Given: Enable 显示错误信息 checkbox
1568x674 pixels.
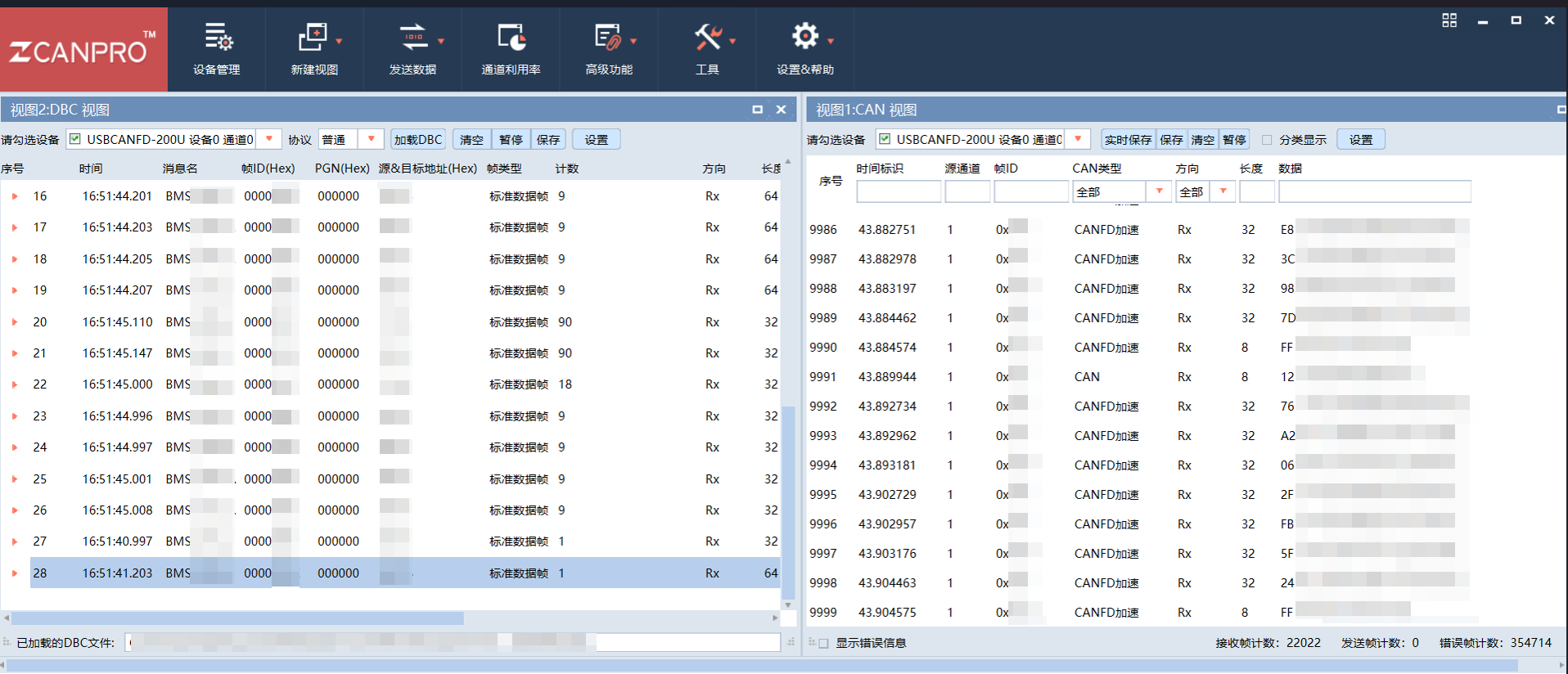Looking at the screenshot, I should pyautogui.click(x=823, y=643).
